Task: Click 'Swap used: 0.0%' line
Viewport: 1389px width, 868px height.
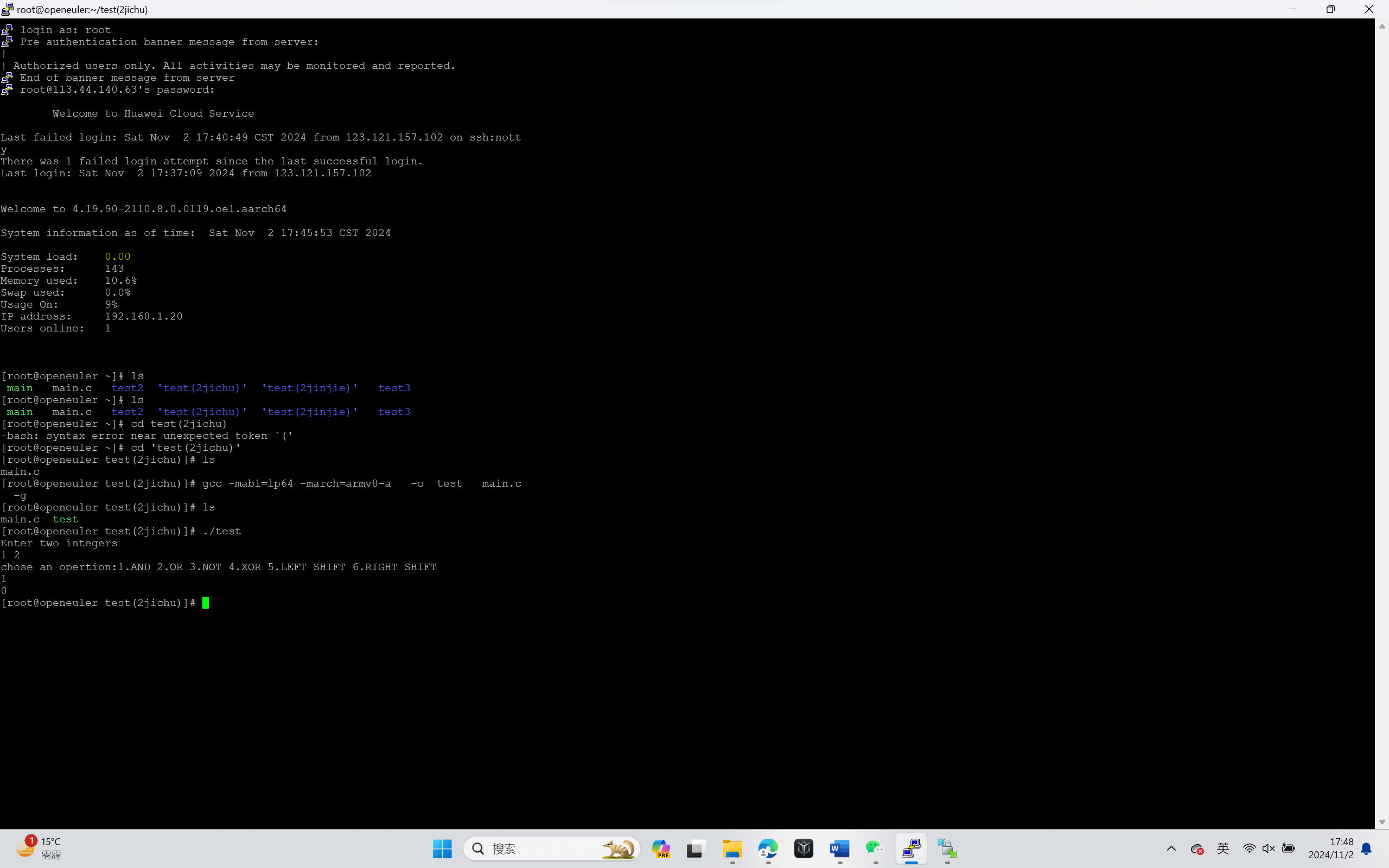Action: tap(66, 293)
